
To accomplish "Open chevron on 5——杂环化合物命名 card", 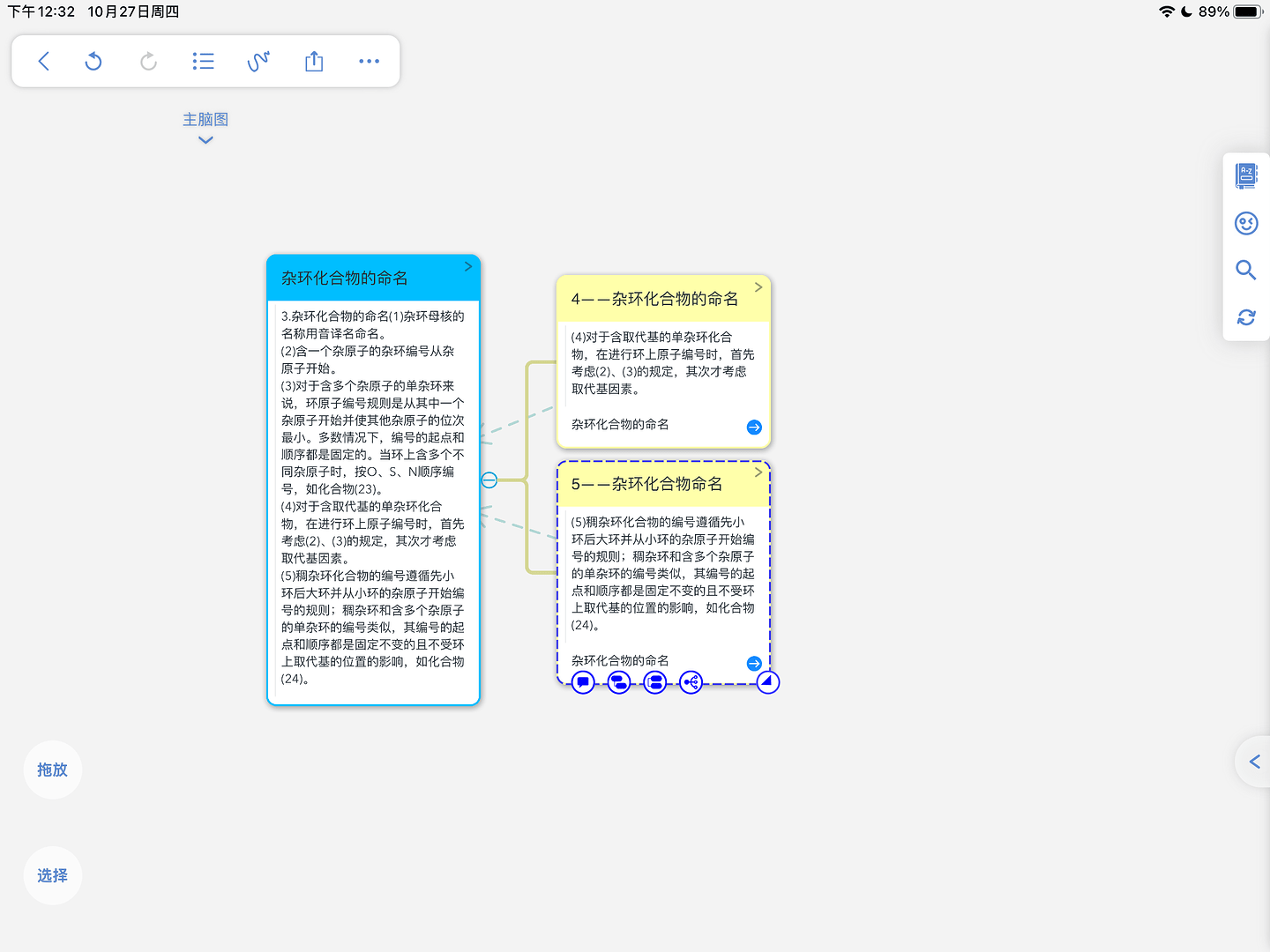I will pyautogui.click(x=758, y=472).
